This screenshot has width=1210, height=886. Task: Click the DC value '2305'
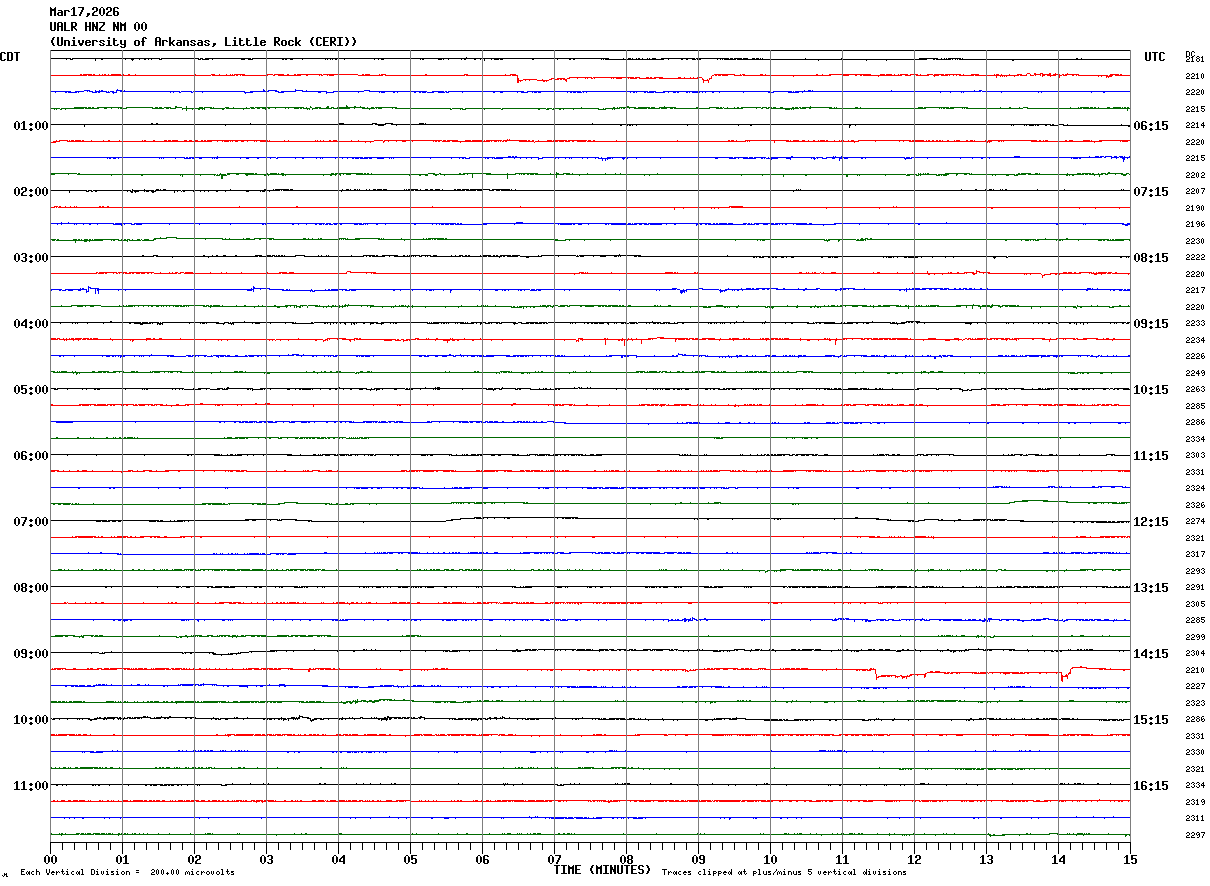point(1194,604)
